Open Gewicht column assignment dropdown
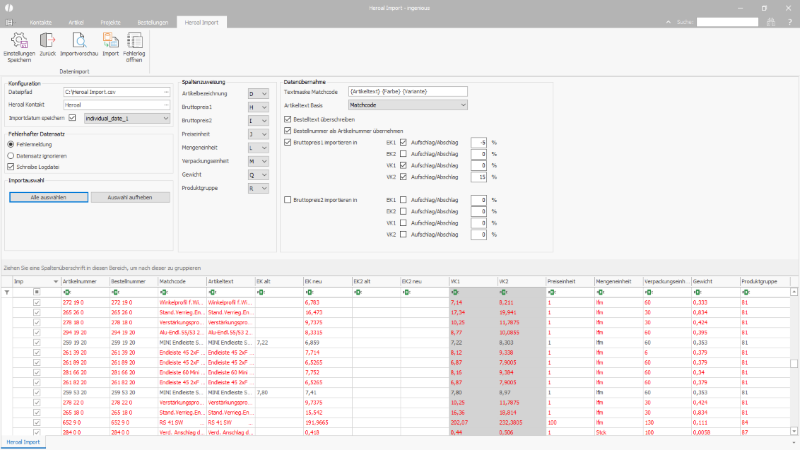The image size is (800, 450). coord(264,174)
